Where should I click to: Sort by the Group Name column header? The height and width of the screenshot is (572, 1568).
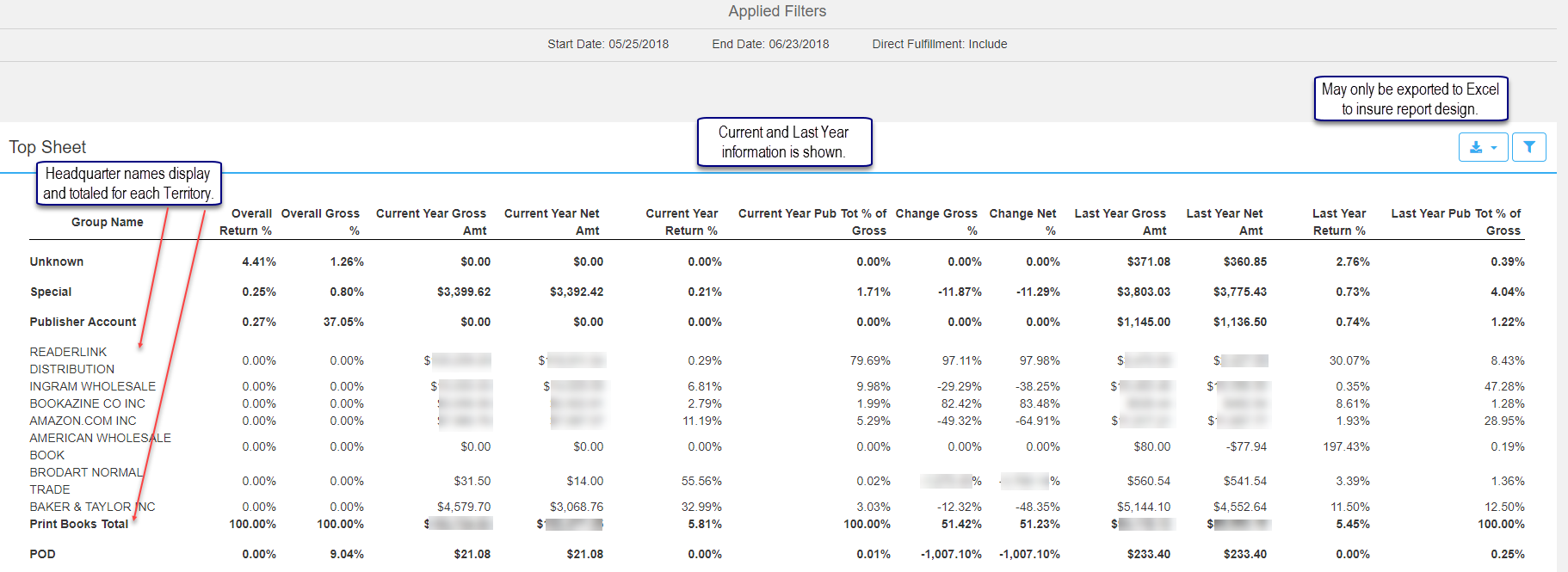click(107, 222)
